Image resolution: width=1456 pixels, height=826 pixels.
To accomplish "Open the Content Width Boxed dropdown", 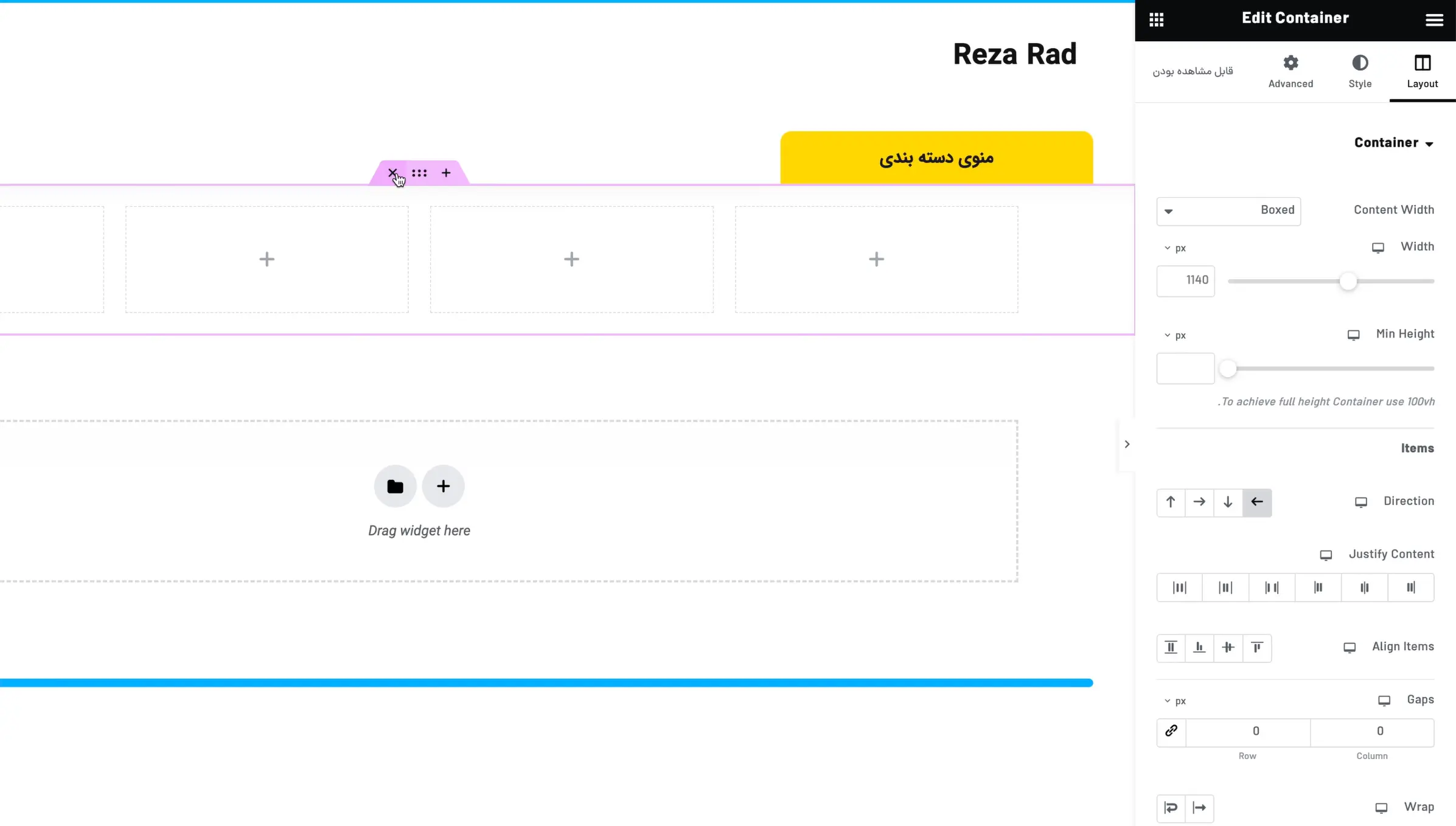I will pyautogui.click(x=1228, y=211).
